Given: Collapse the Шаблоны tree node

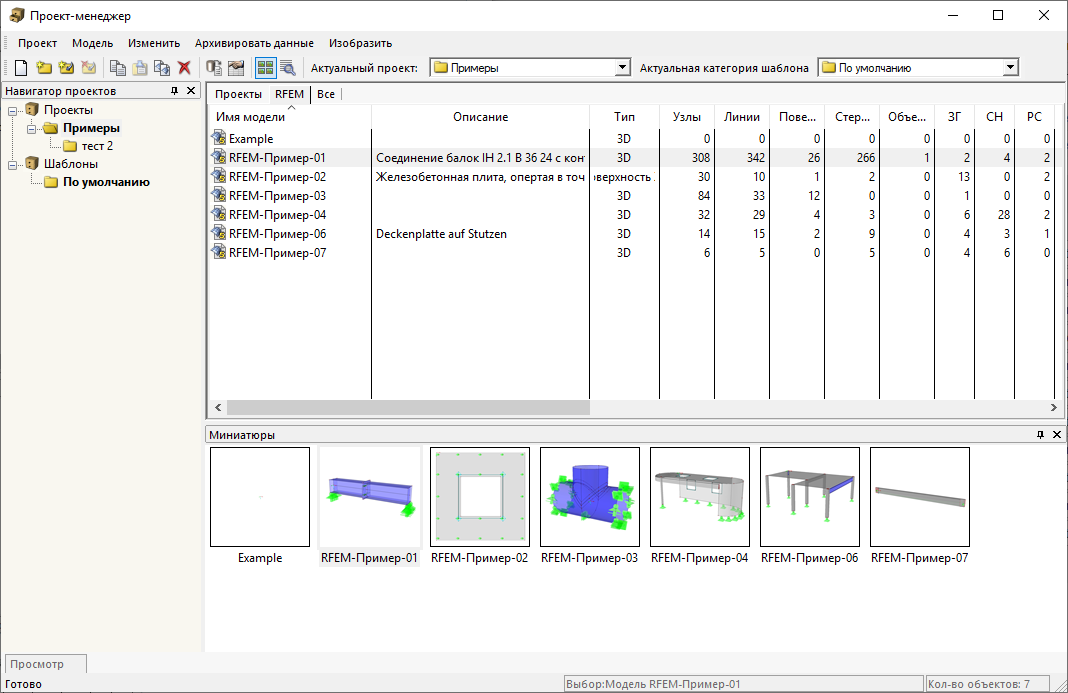Looking at the screenshot, I should click(12, 165).
